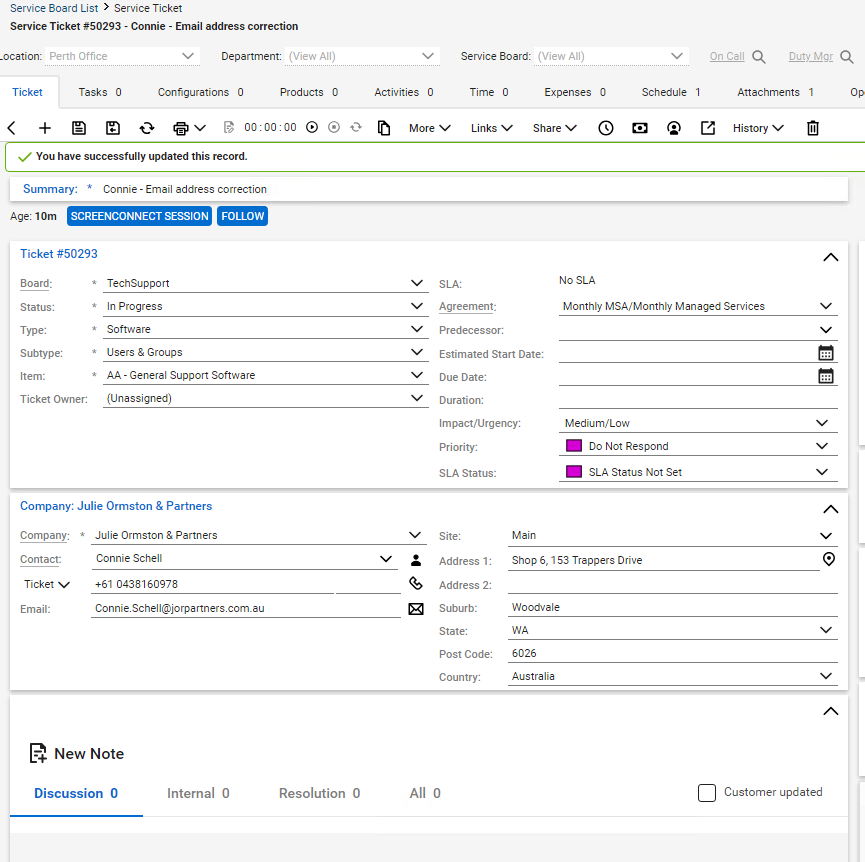The width and height of the screenshot is (865, 862).
Task: Click the envelope icon beside the email address
Action: (x=416, y=608)
